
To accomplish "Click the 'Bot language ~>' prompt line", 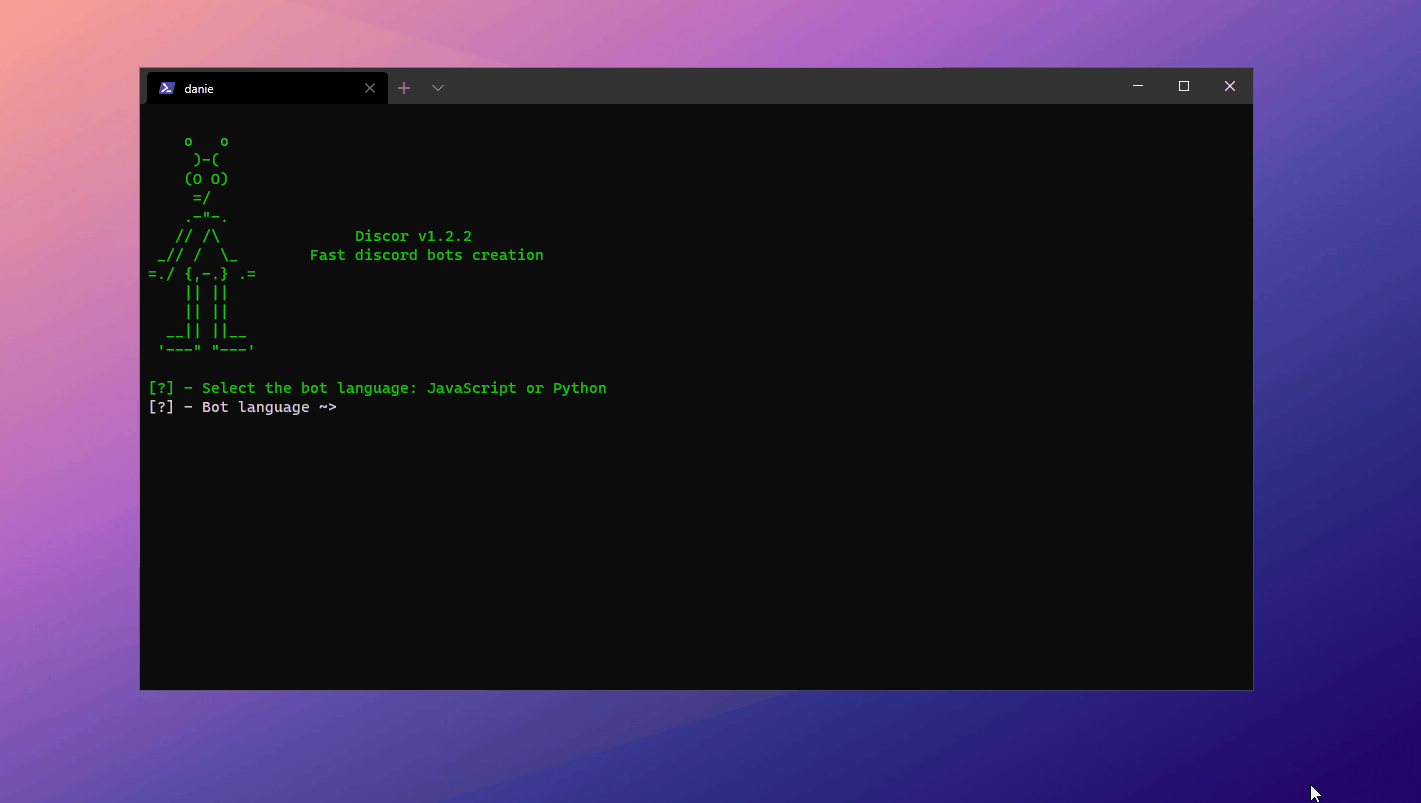I will (x=242, y=407).
